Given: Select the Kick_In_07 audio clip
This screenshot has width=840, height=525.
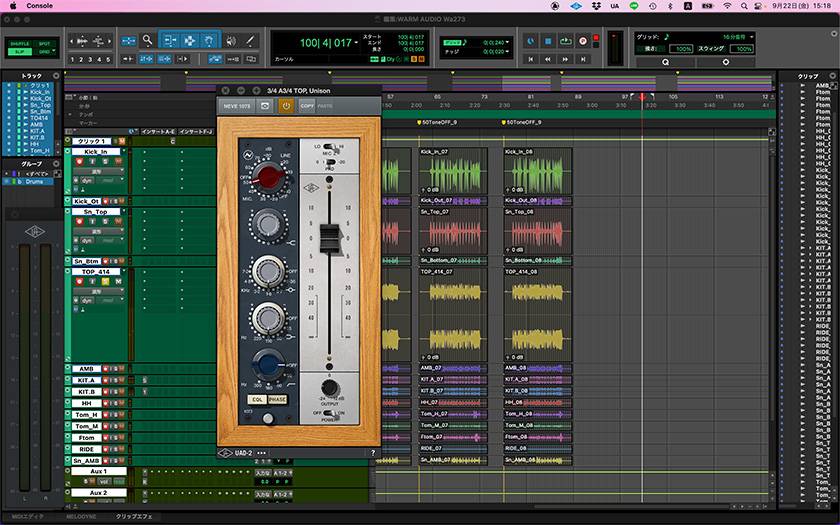Looking at the screenshot, I should [453, 172].
